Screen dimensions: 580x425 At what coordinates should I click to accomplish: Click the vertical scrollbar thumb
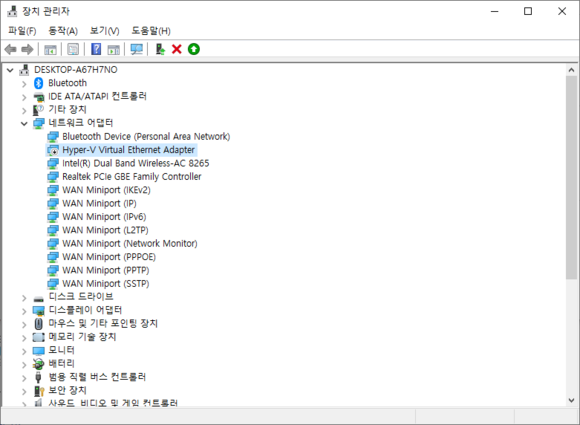(x=571, y=178)
